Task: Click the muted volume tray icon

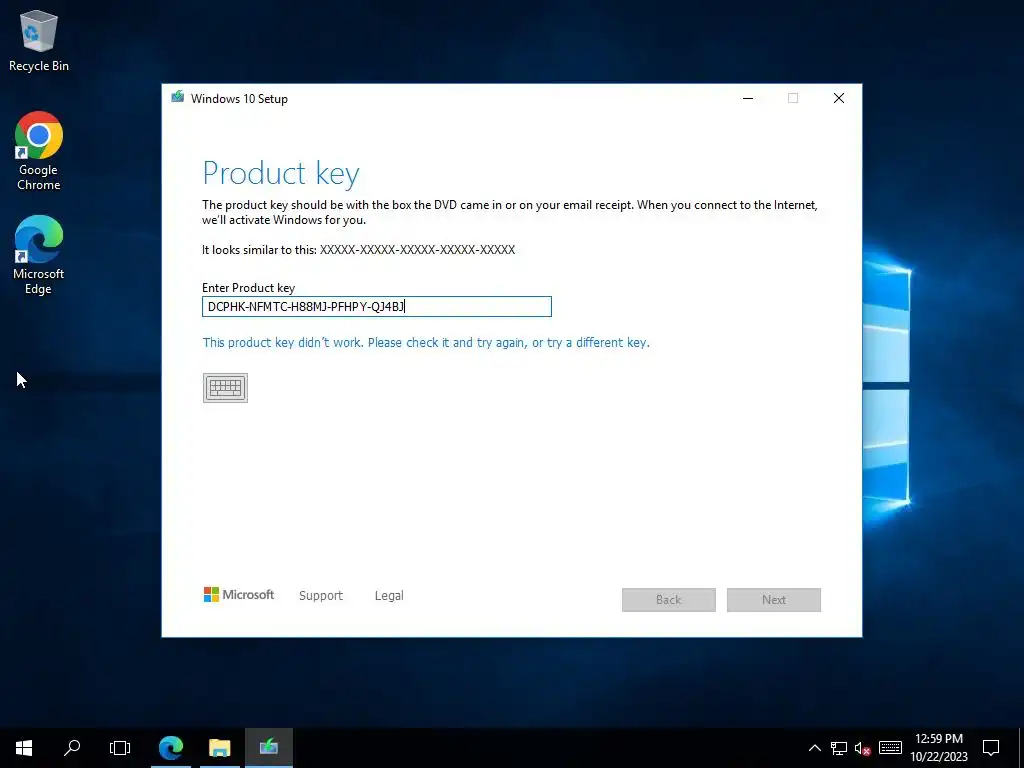Action: [x=863, y=748]
